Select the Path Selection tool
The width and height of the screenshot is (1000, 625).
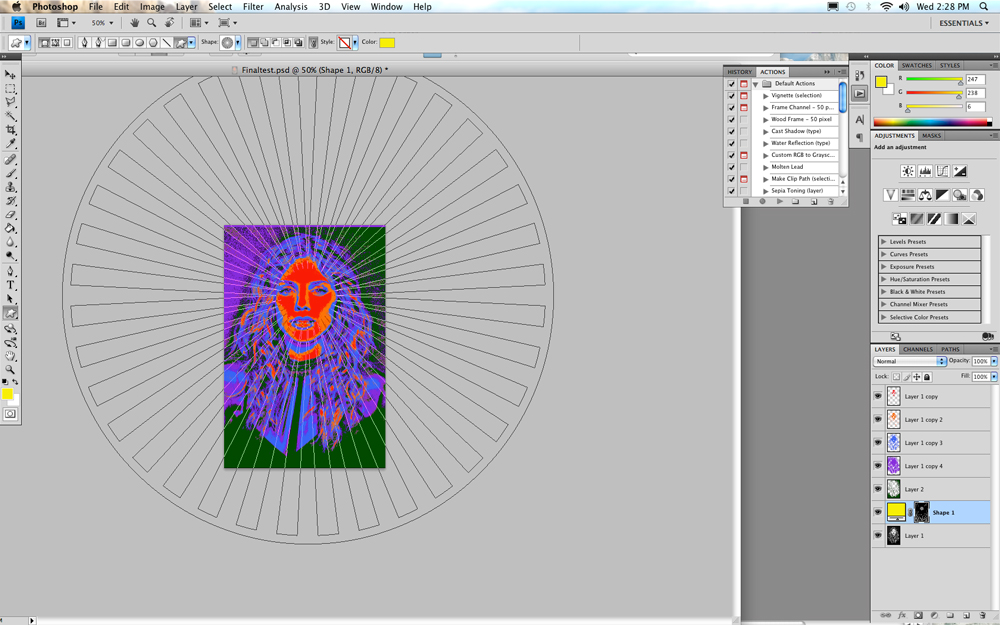[10, 299]
